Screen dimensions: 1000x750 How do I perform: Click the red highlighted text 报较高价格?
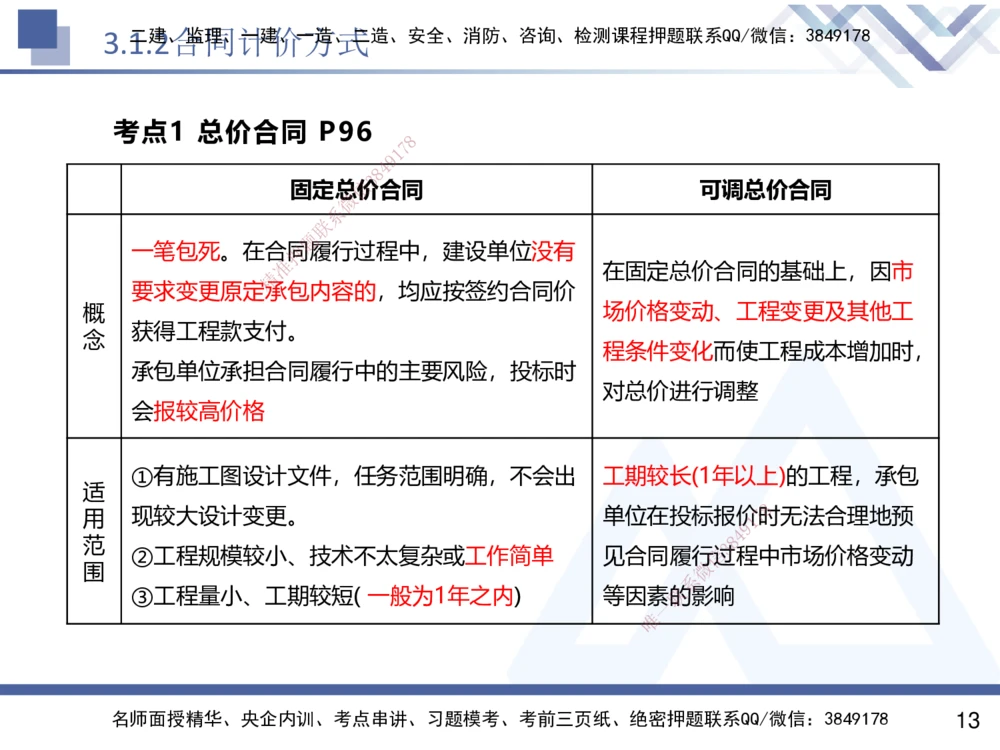pos(211,410)
